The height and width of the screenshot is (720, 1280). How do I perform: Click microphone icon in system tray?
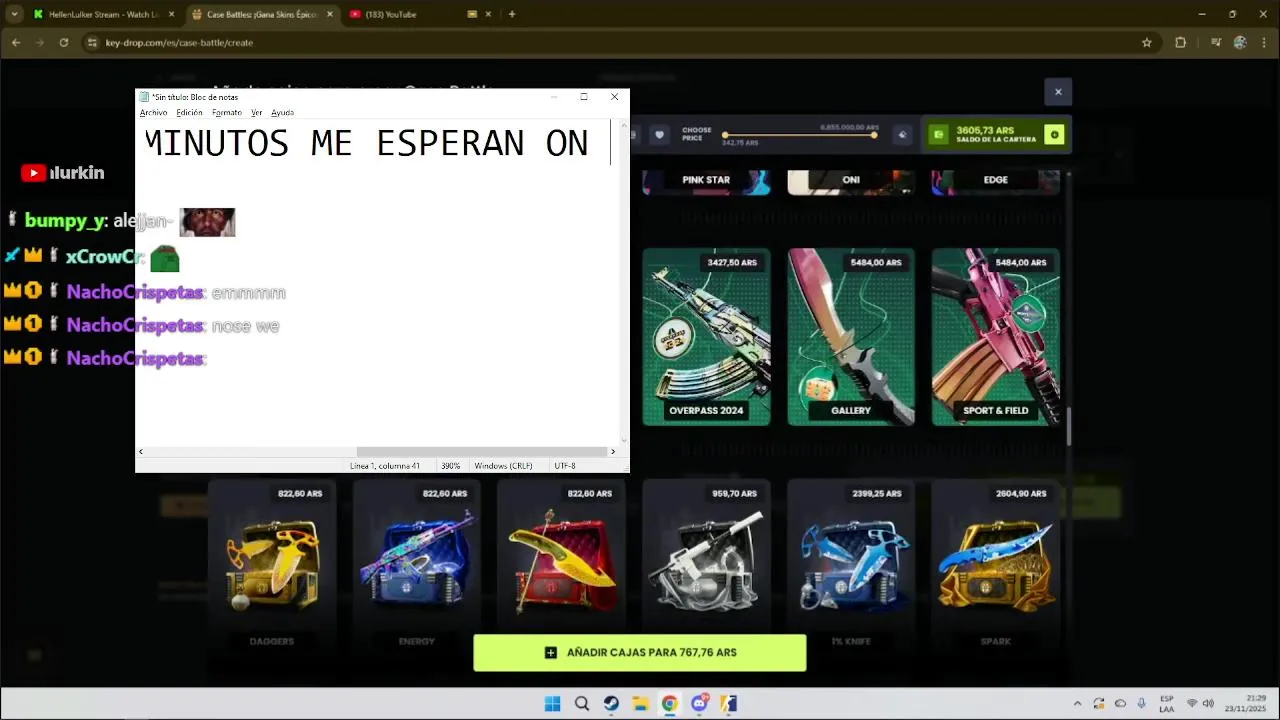point(1141,704)
